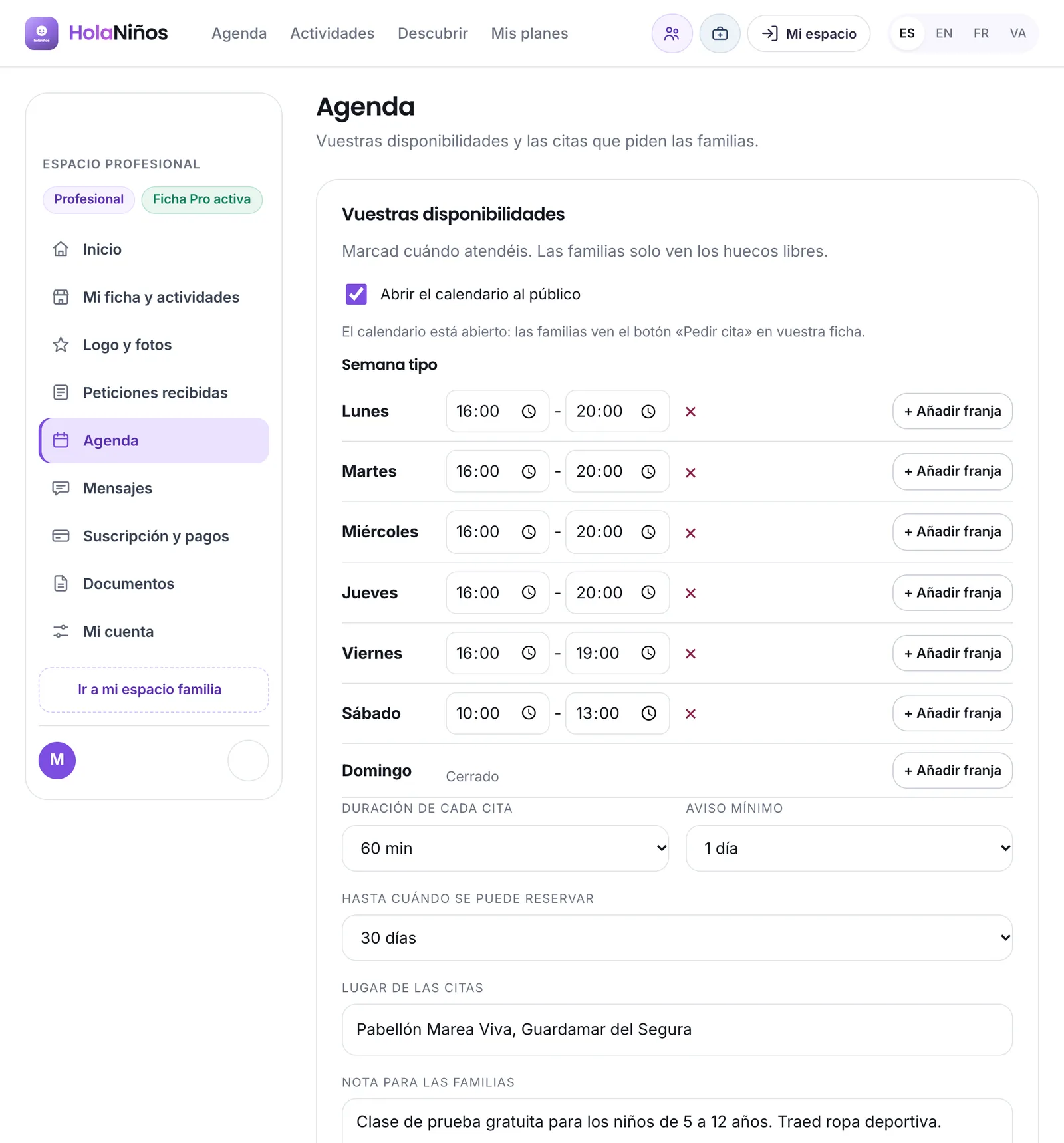Open Descubrir in top navigation
This screenshot has height=1143, width=1064.
click(x=433, y=33)
